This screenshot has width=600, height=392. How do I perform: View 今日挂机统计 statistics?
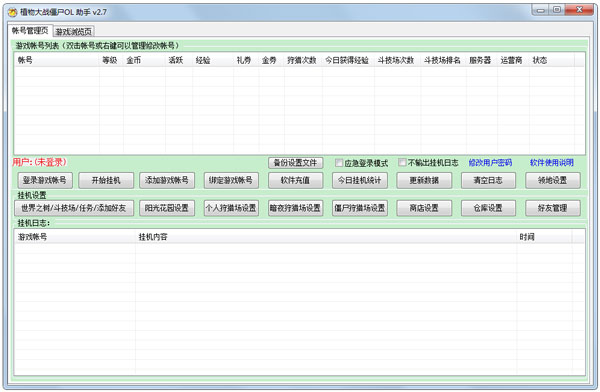point(360,180)
